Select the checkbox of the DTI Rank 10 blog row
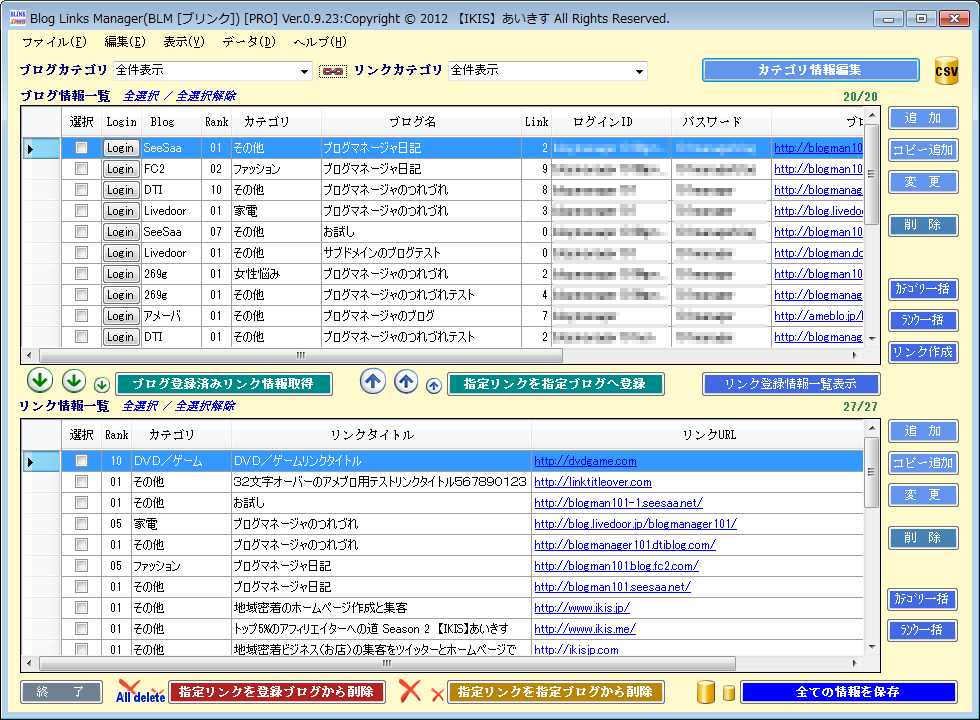The image size is (980, 720). 81,189
